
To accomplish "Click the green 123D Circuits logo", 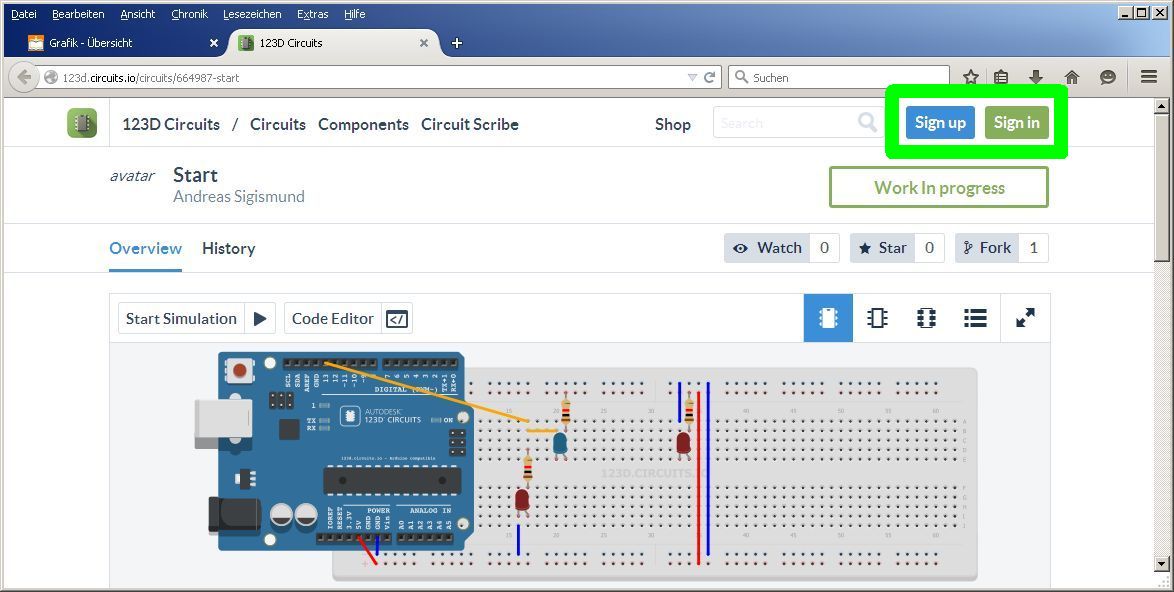I will pos(82,123).
